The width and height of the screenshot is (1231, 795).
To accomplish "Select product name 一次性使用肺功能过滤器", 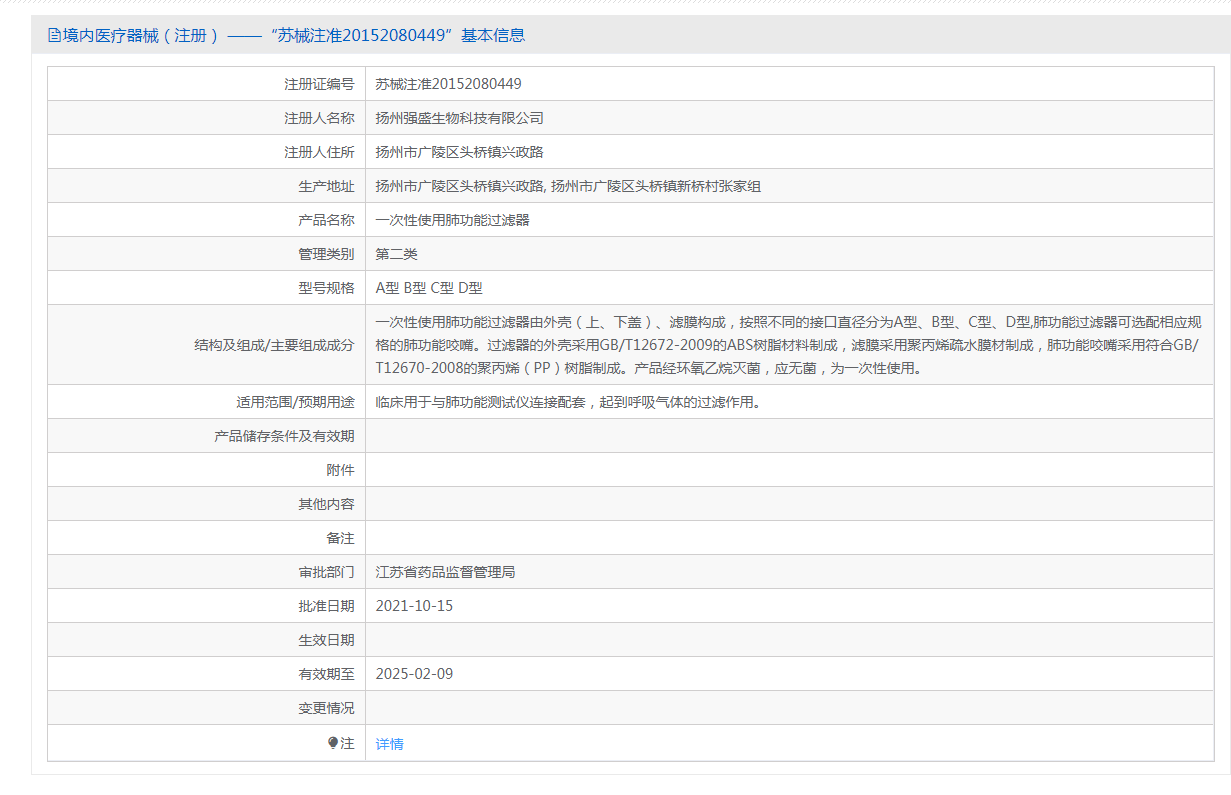I will 452,220.
